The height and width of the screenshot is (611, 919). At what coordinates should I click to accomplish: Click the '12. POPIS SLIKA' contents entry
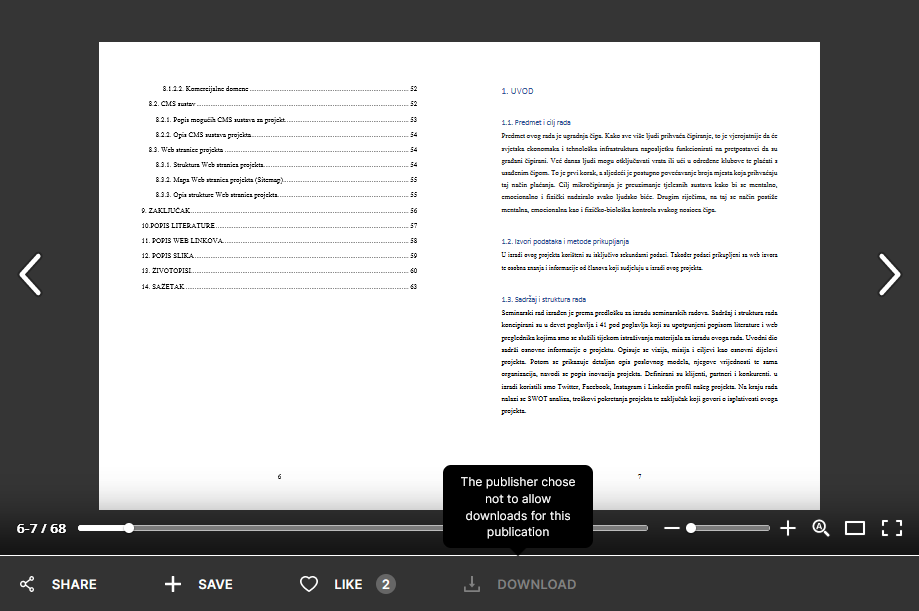[x=279, y=256]
